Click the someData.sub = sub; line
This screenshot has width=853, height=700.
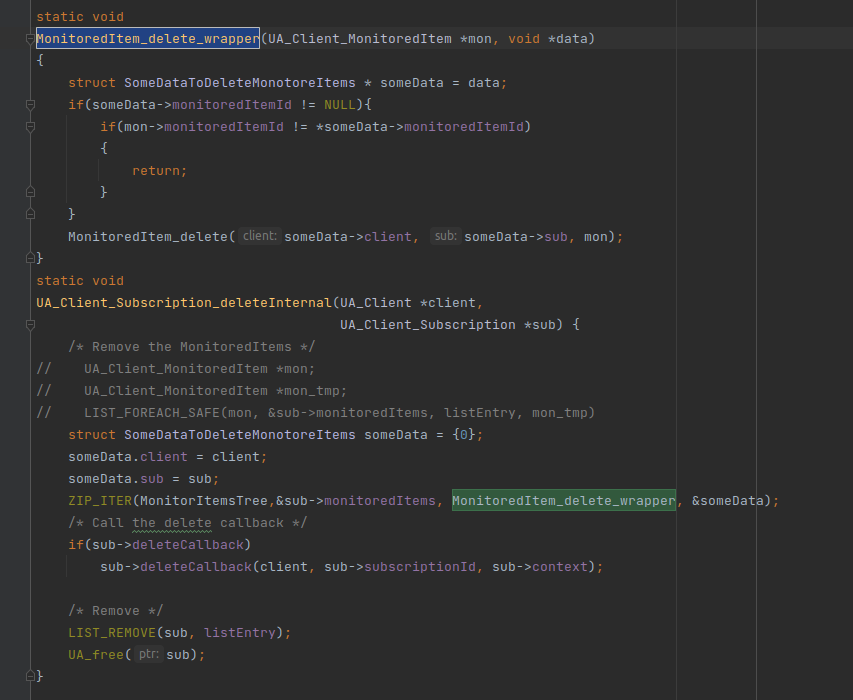coord(144,479)
